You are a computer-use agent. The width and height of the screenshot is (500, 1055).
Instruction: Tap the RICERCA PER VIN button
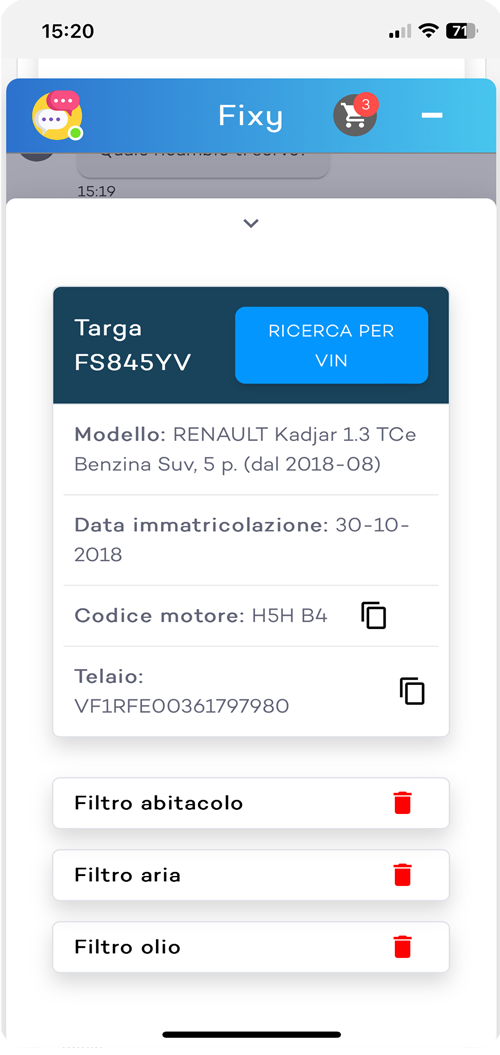(x=332, y=345)
